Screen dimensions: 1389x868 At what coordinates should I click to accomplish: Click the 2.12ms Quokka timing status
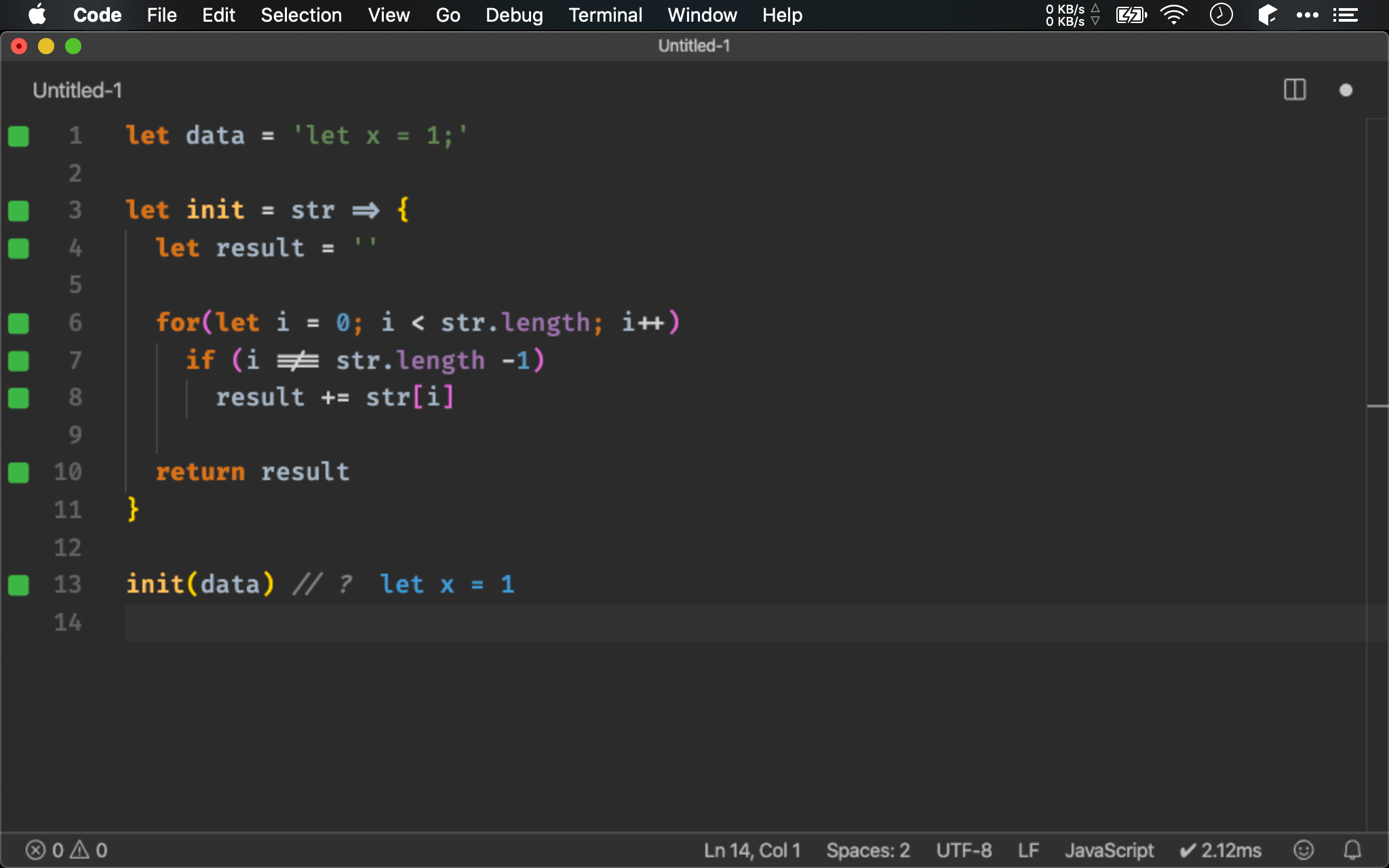tap(1220, 850)
